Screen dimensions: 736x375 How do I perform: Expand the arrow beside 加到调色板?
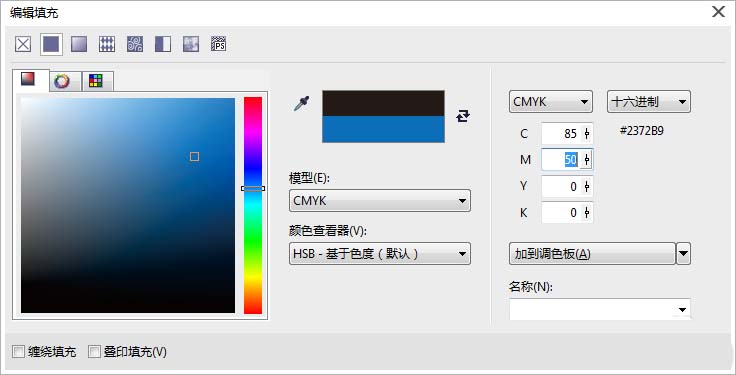click(x=683, y=254)
